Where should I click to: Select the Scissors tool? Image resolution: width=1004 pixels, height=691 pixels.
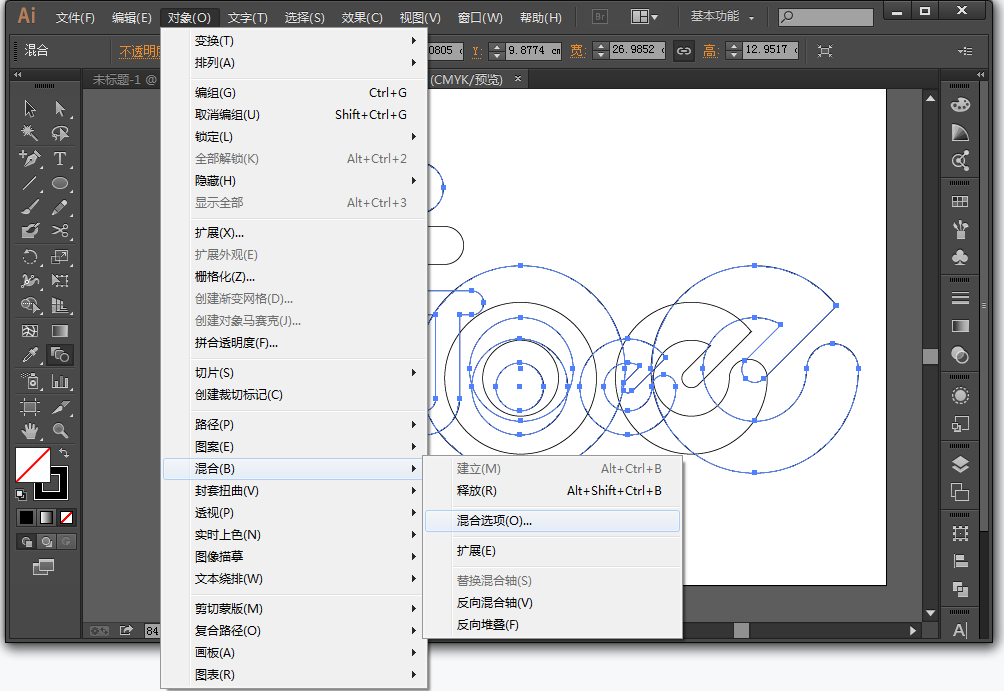[60, 231]
